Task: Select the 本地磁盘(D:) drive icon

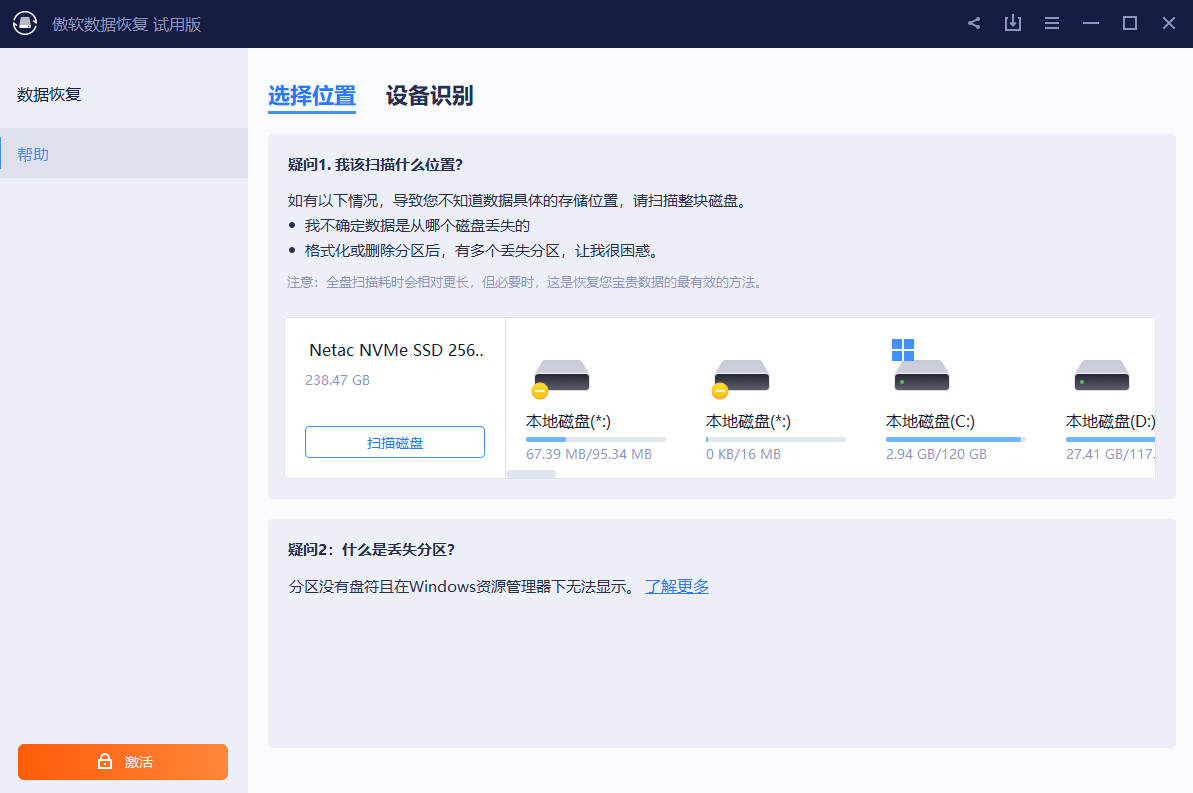Action: coord(1102,375)
